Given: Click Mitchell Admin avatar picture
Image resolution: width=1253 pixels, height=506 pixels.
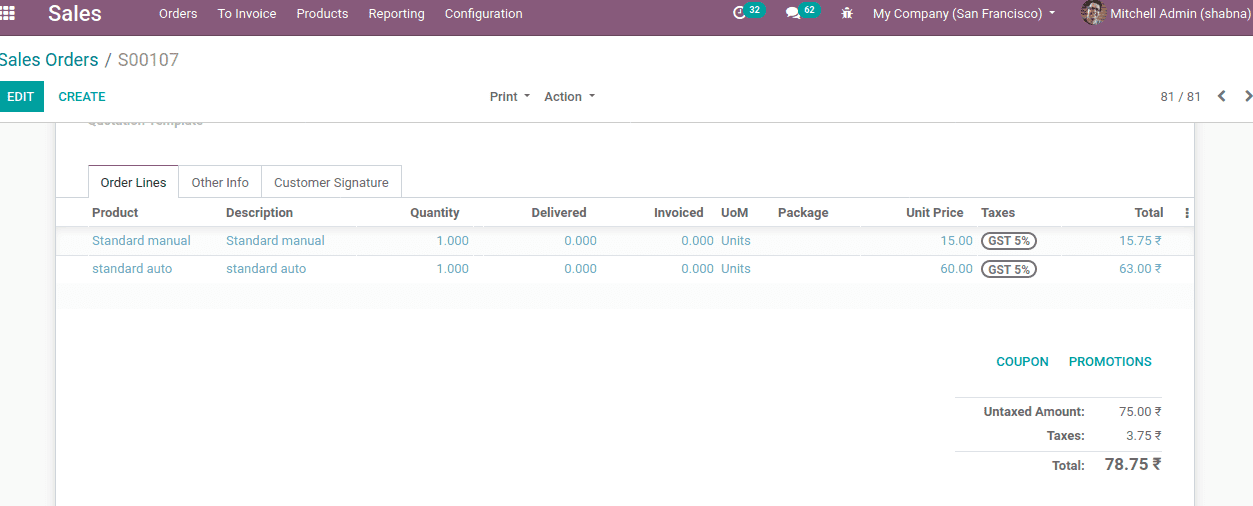Looking at the screenshot, I should (1093, 13).
